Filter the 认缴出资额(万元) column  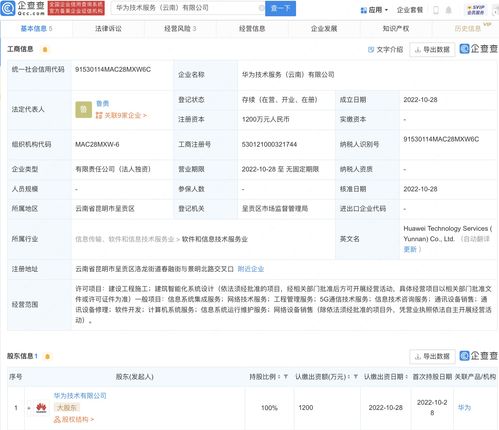click(356, 377)
